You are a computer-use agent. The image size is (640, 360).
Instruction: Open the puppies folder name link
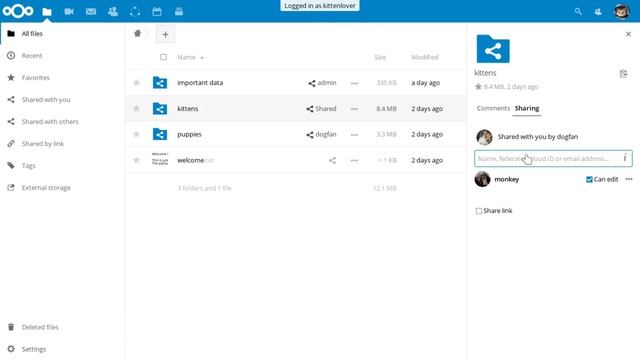coord(189,134)
